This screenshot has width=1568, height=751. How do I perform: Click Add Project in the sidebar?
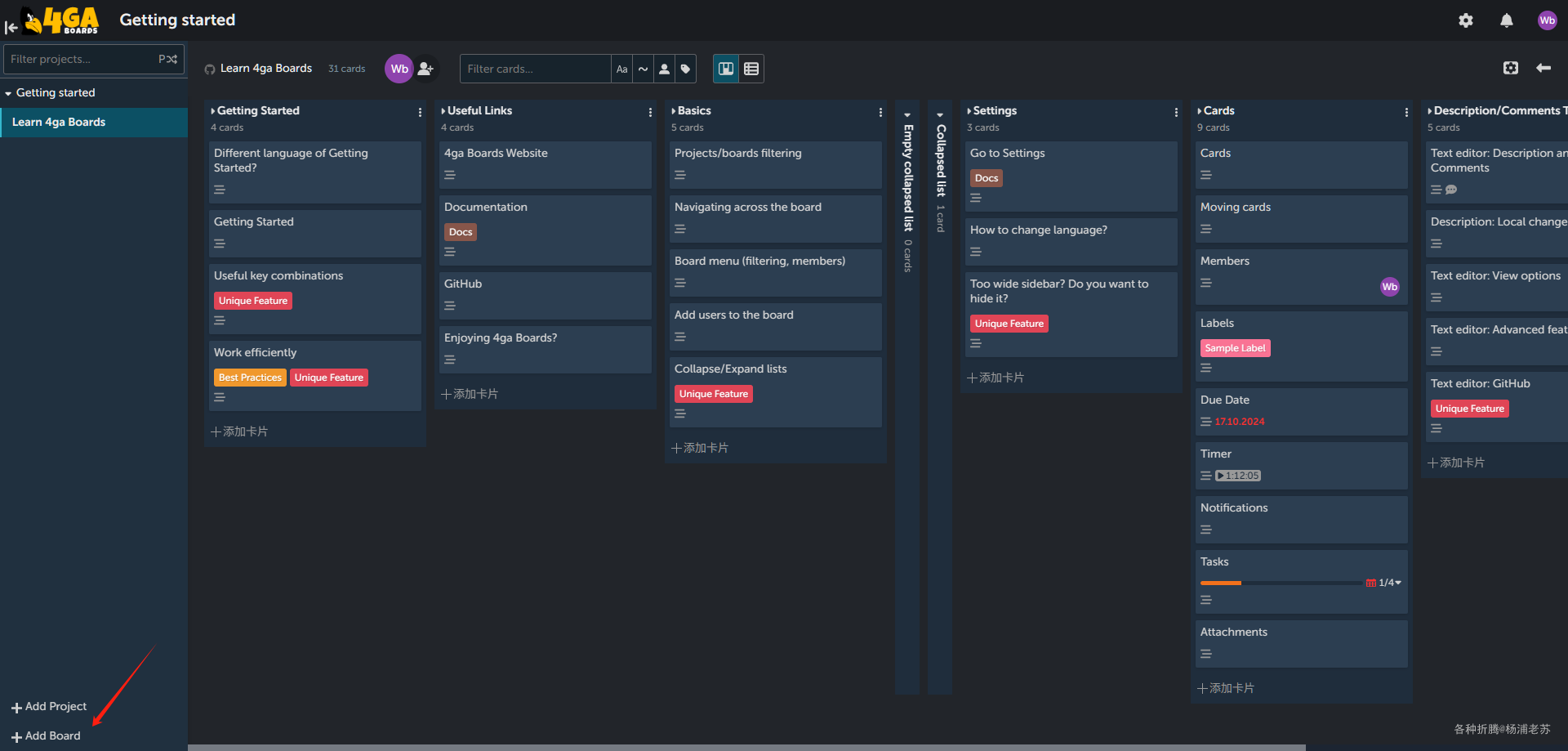[x=49, y=707]
